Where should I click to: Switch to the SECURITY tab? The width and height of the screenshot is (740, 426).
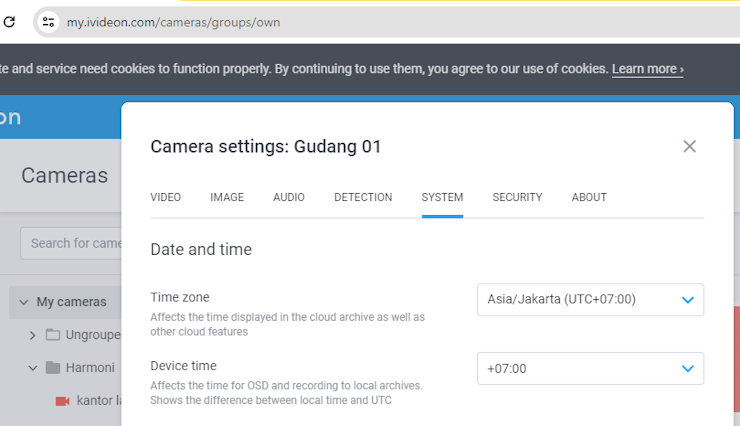[517, 197]
